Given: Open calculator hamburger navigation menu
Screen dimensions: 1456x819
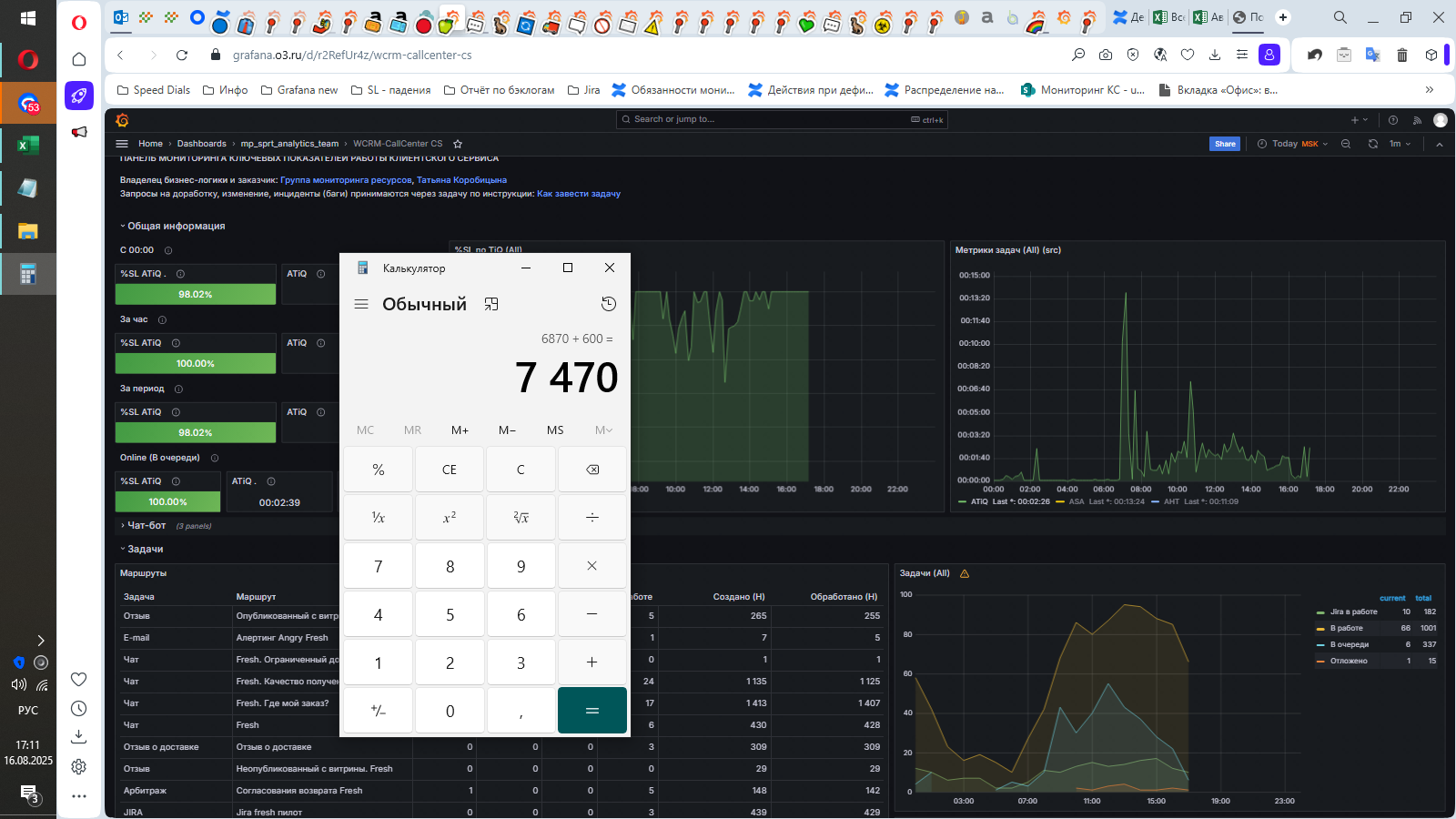Looking at the screenshot, I should click(361, 304).
